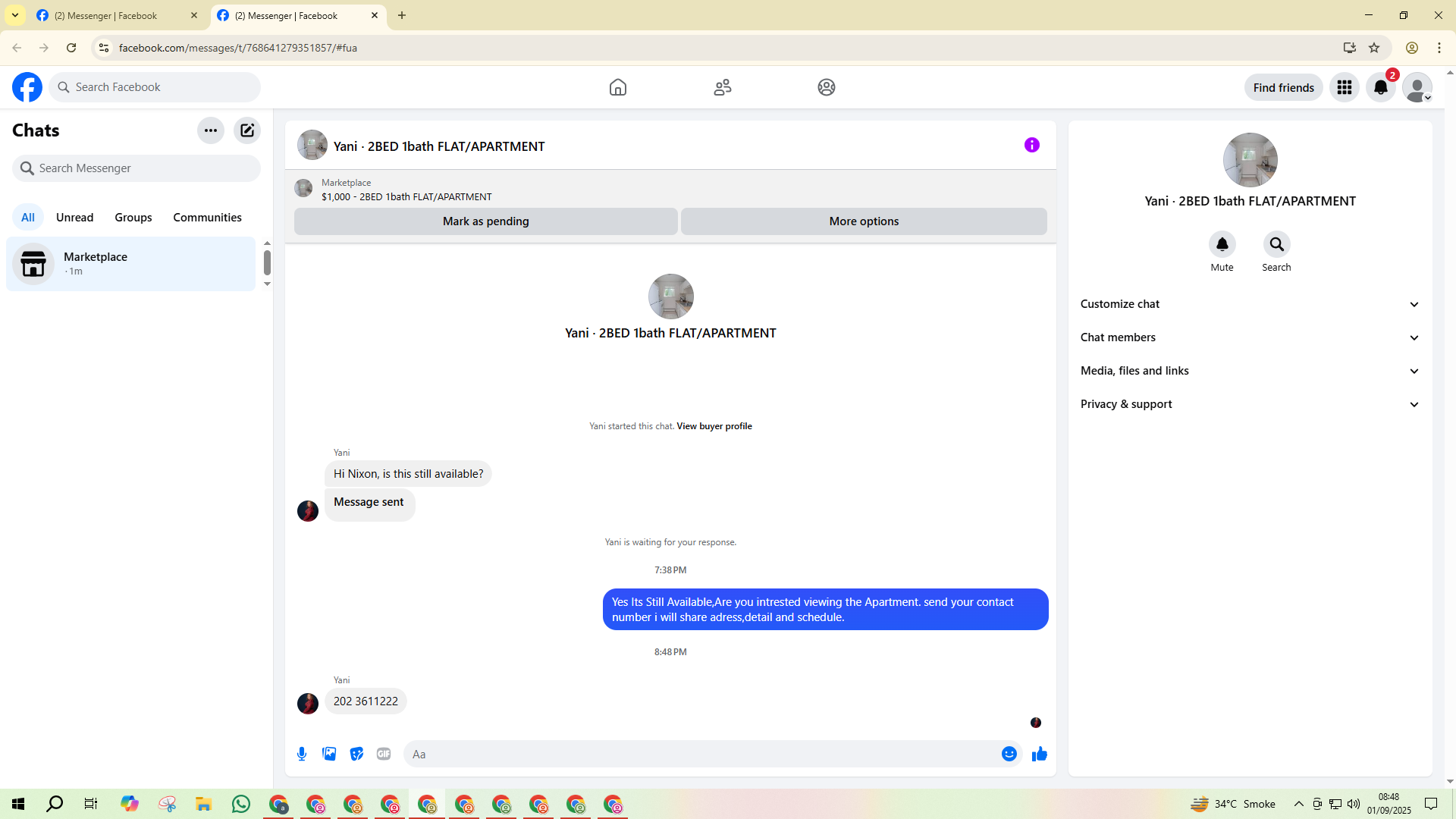Switch to first Messenger browser tab
The width and height of the screenshot is (1456, 819).
[118, 15]
